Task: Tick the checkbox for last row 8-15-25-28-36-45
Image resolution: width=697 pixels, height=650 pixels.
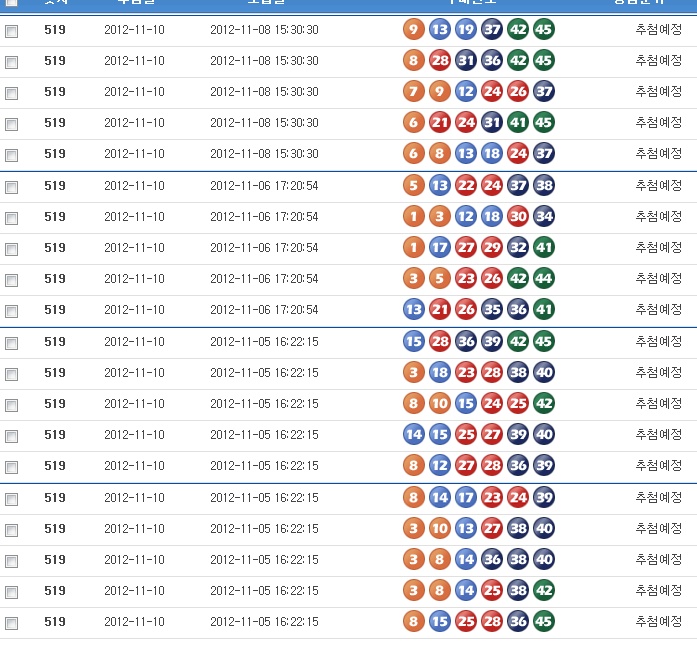Action: click(x=11, y=623)
